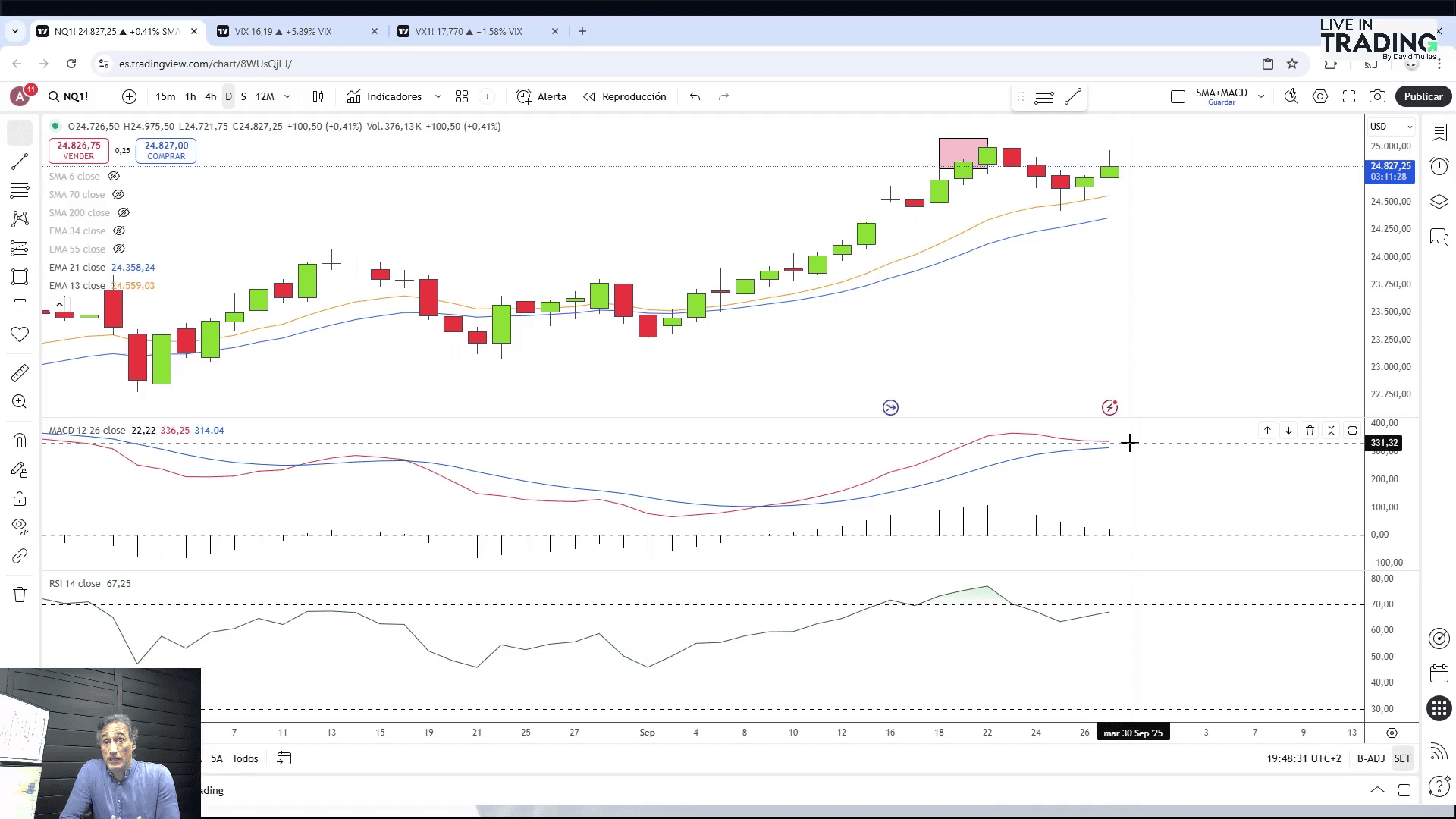
Task: Take a chart snapshot camera icon
Action: pos(1377,96)
